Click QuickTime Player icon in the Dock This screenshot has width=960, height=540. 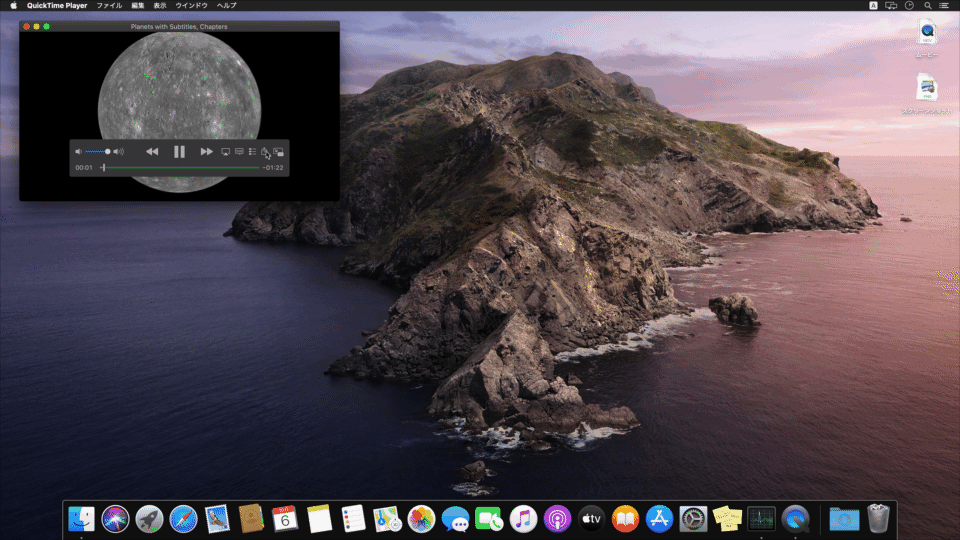(x=795, y=519)
